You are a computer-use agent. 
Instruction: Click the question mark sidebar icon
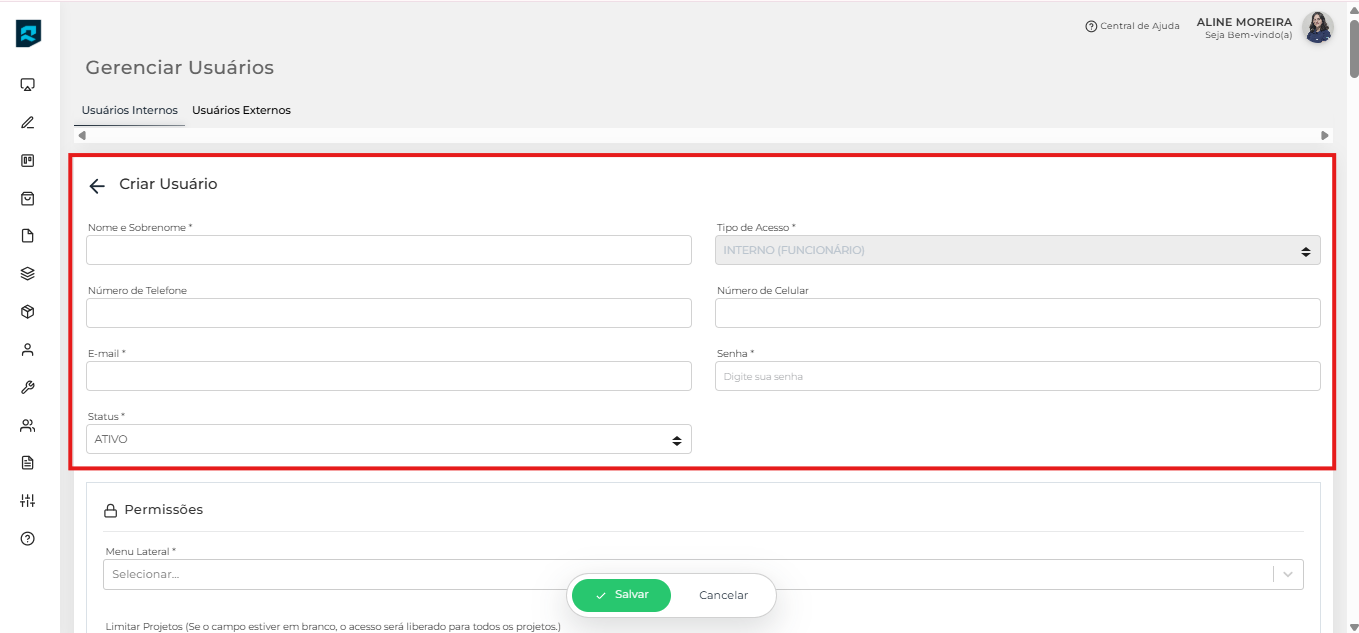pos(28,538)
